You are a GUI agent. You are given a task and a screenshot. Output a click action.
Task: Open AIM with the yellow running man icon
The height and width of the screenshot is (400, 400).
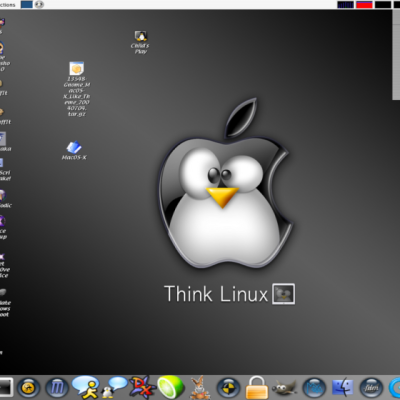(x=86, y=387)
